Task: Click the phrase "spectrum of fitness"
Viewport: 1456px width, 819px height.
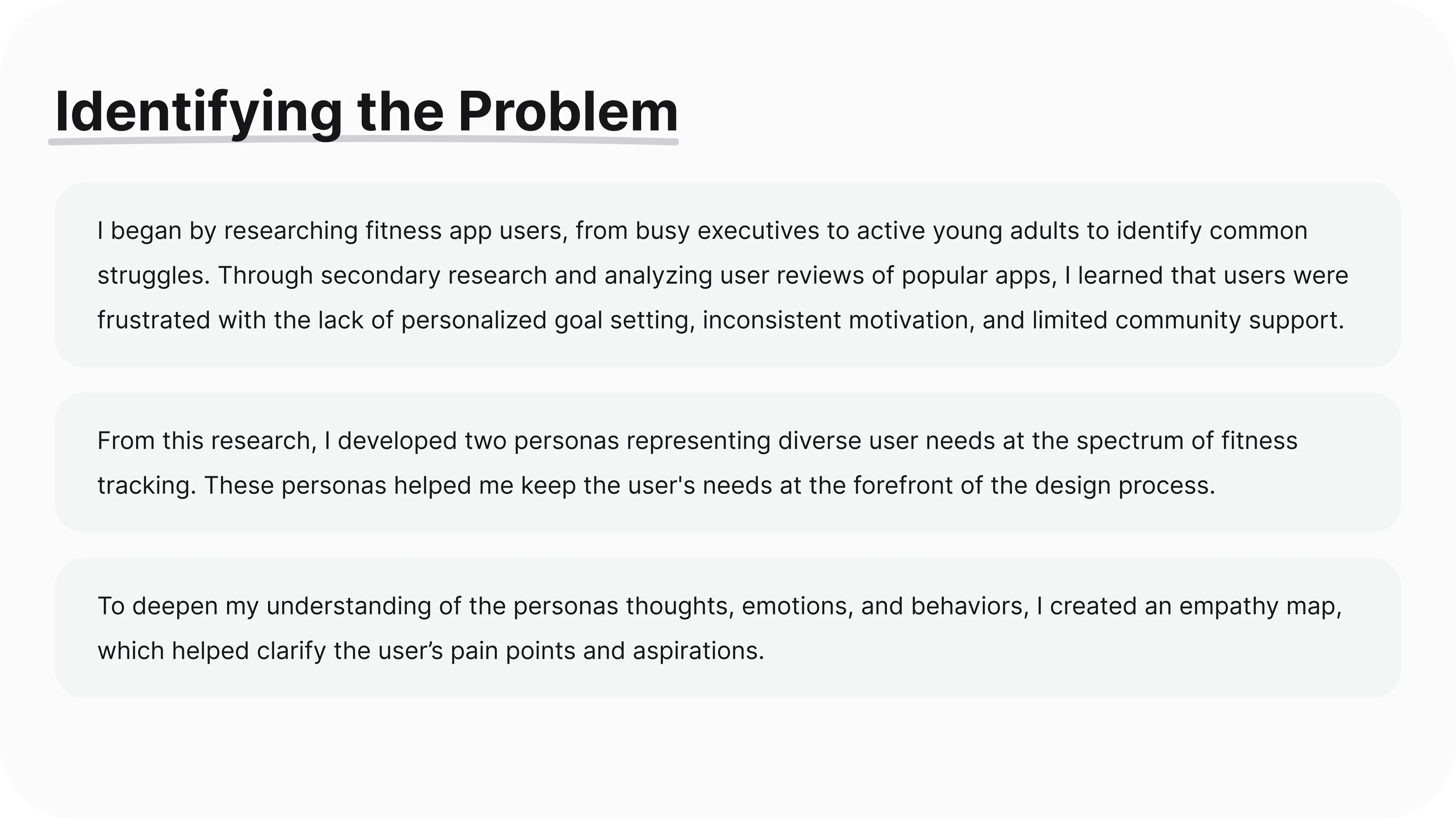Action: pos(1187,441)
